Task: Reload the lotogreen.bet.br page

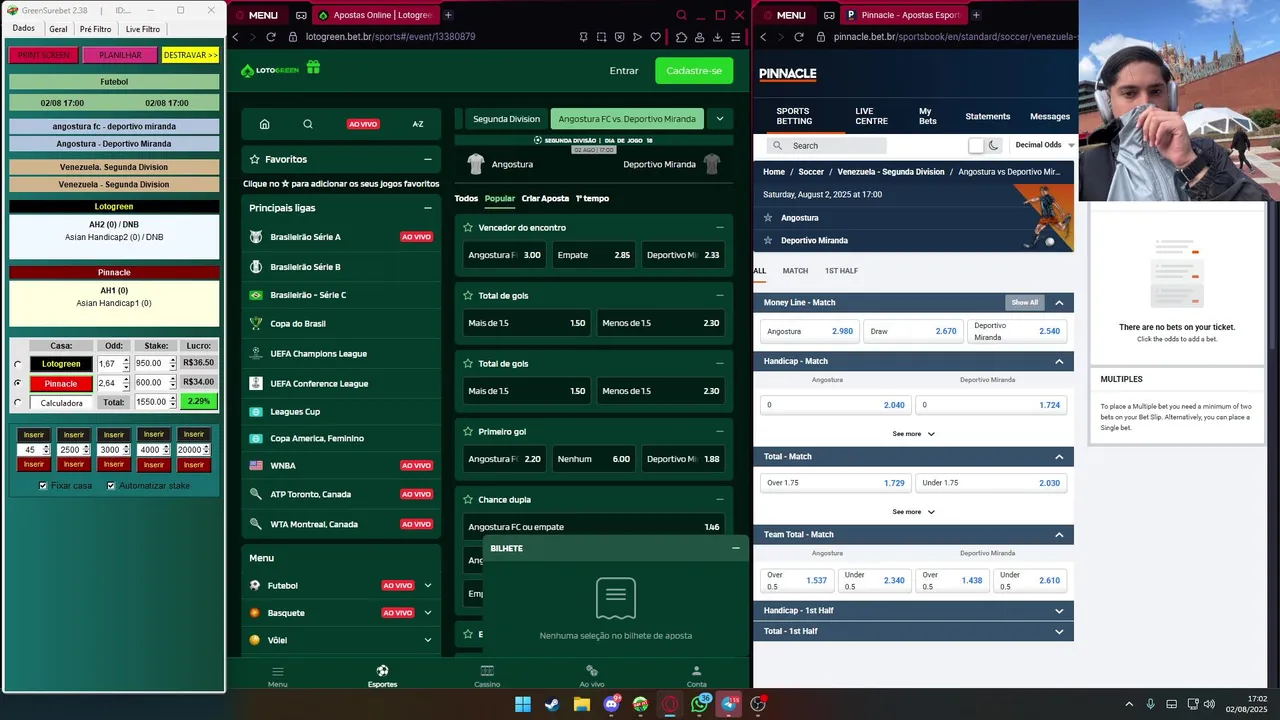Action: click(x=270, y=37)
